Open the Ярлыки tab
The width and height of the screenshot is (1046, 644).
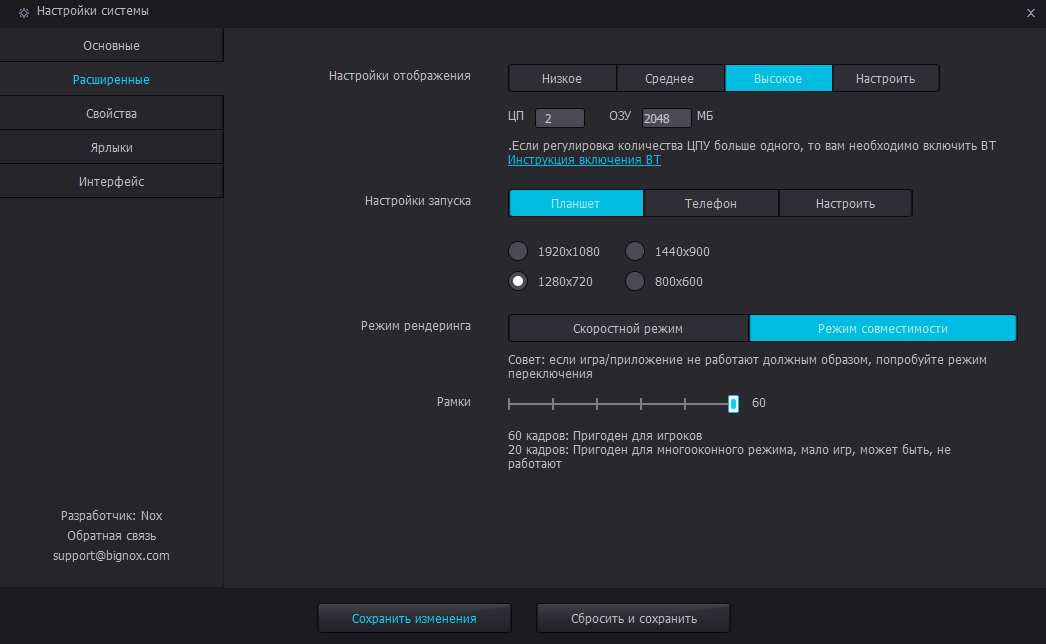click(111, 148)
